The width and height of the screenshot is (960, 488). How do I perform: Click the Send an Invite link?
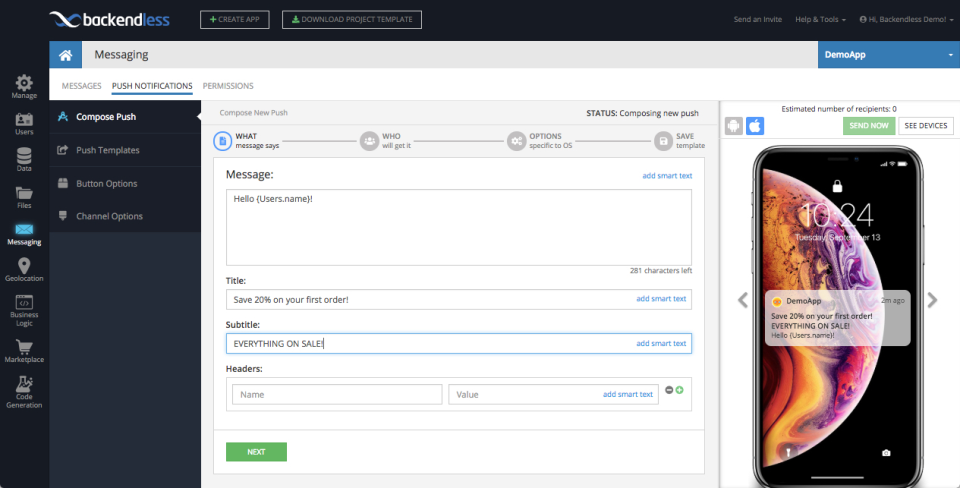pyautogui.click(x=758, y=20)
